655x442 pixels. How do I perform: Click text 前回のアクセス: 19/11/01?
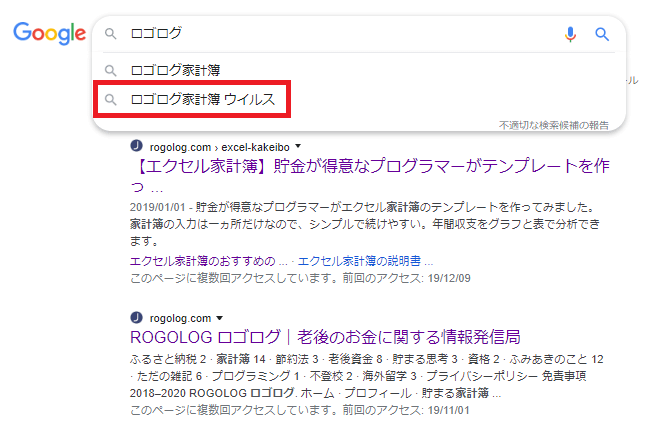406,410
